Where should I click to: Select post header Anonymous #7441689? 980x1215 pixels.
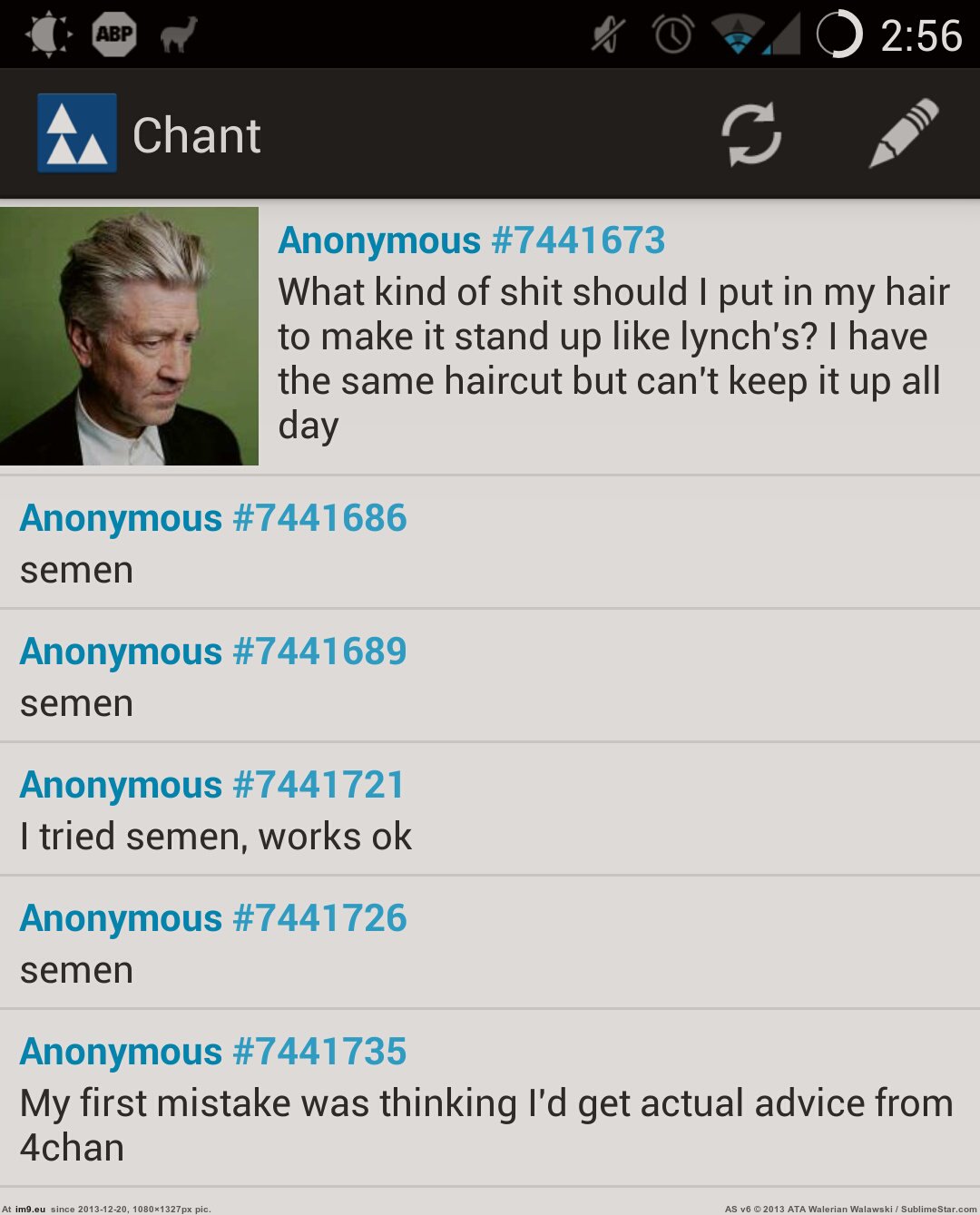[x=213, y=652]
